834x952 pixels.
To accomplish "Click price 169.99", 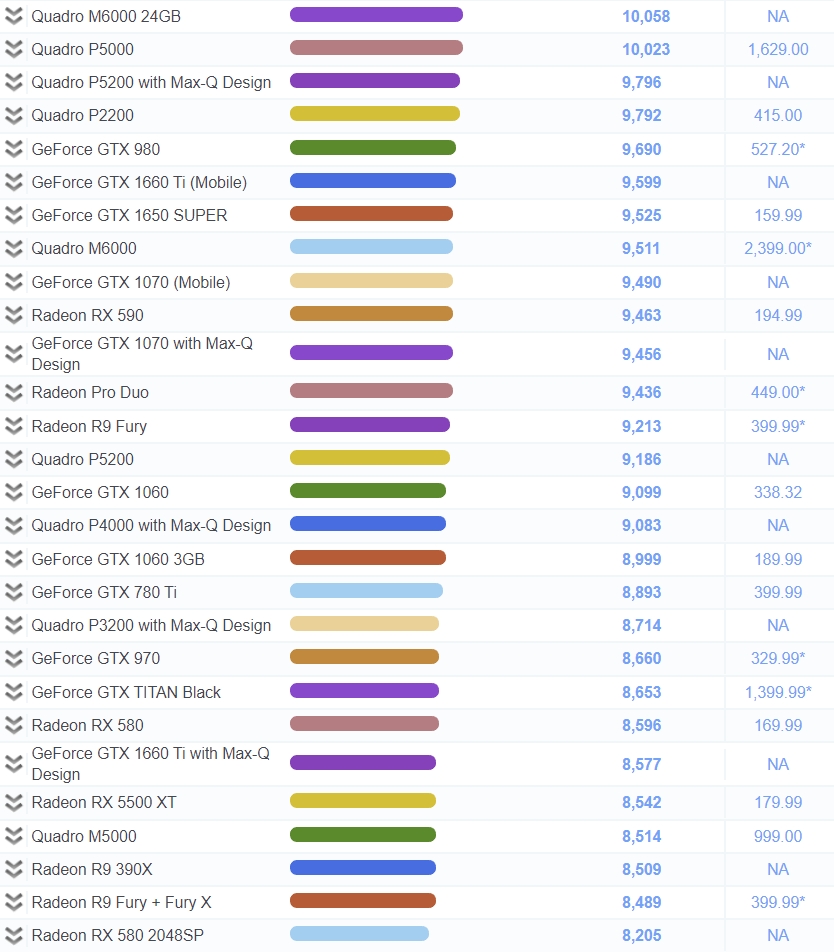I will [778, 725].
